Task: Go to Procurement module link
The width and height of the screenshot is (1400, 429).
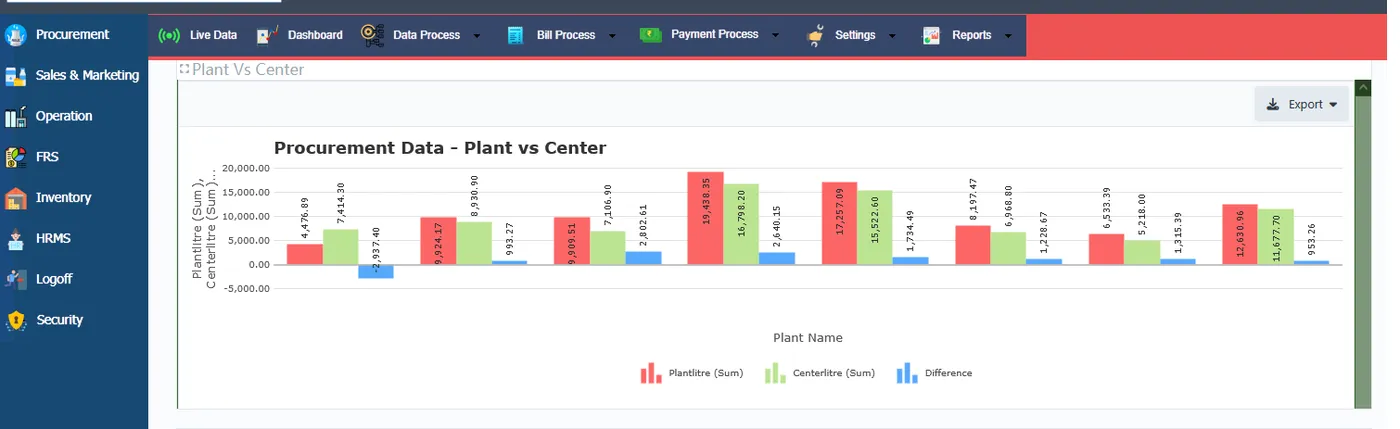Action: (72, 35)
